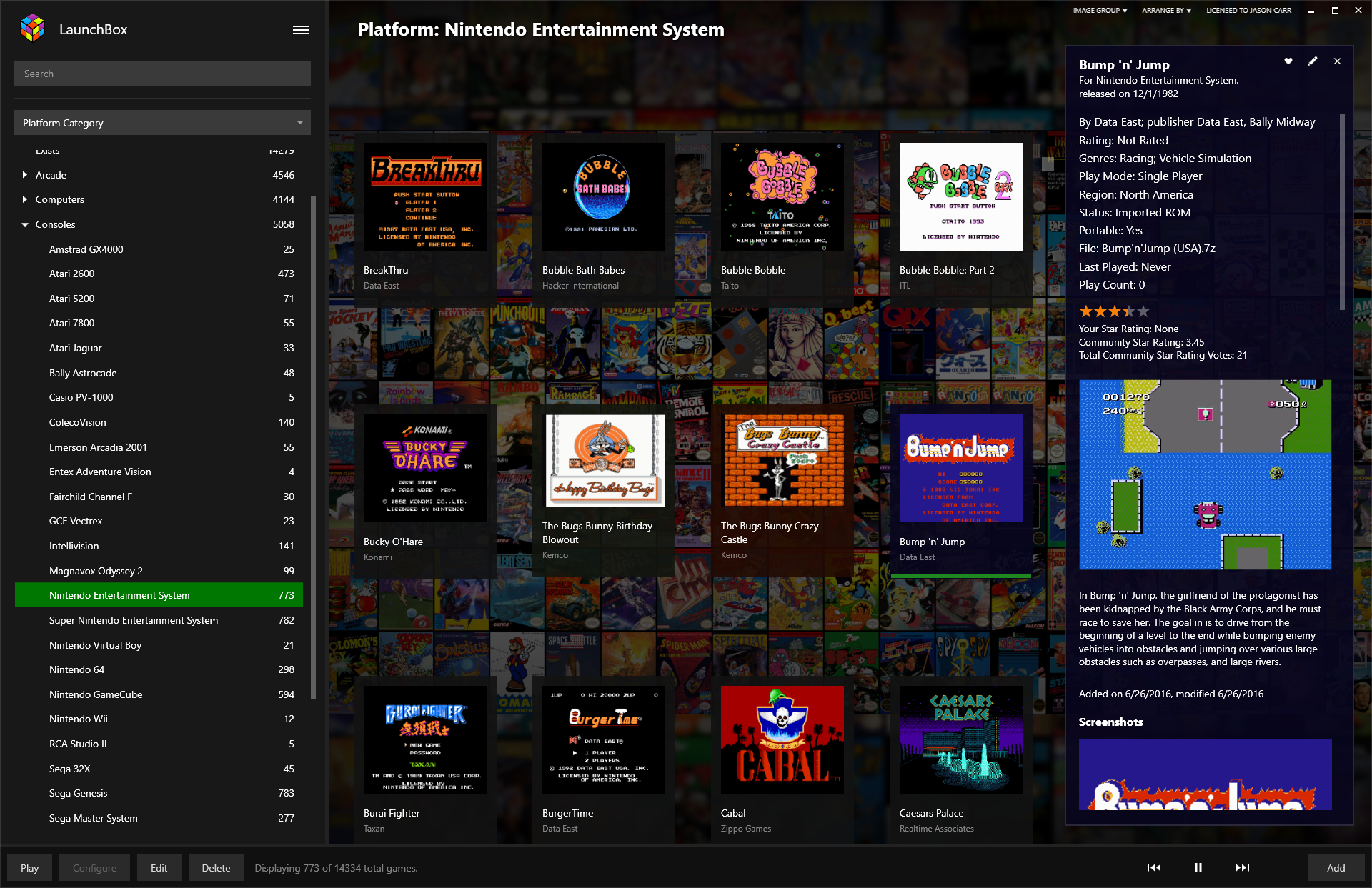Viewport: 1372px width, 888px height.
Task: Select the Bump 'n' Jump game tile
Action: [961, 468]
